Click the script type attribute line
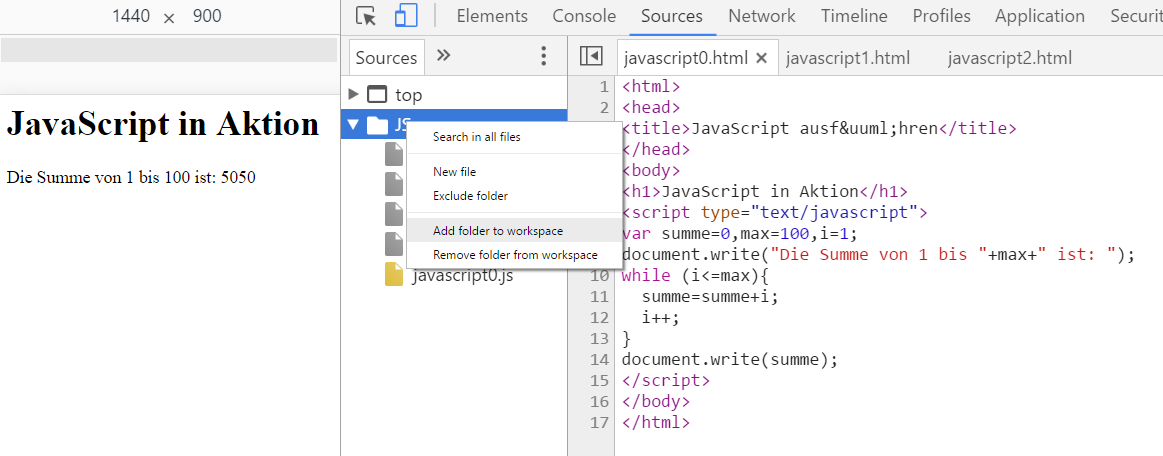The height and width of the screenshot is (456, 1163). coord(774,213)
